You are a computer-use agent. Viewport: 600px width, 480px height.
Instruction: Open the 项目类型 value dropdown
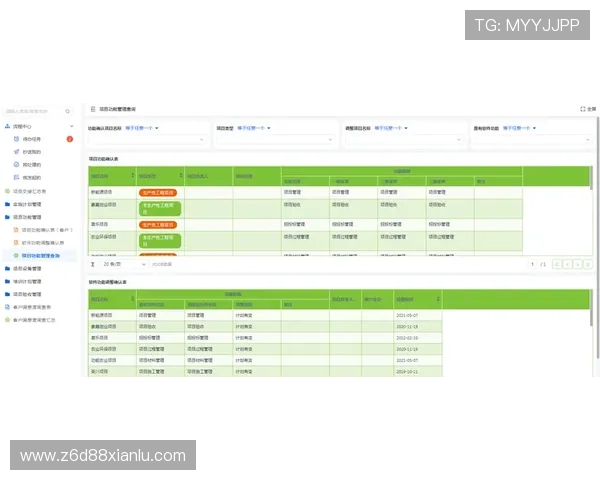tap(276, 140)
